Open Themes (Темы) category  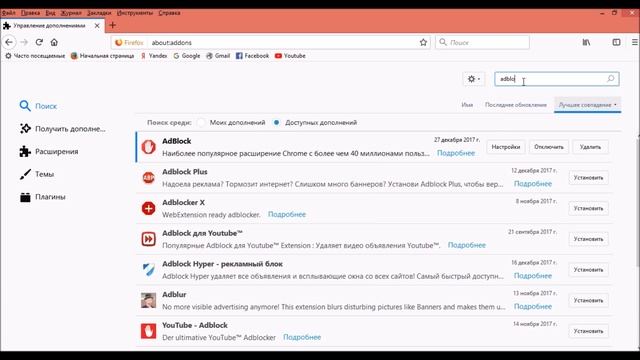point(37,174)
